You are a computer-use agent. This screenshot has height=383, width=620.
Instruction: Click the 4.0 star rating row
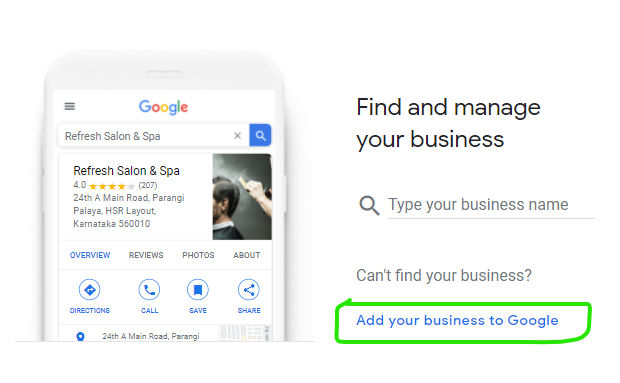click(115, 185)
